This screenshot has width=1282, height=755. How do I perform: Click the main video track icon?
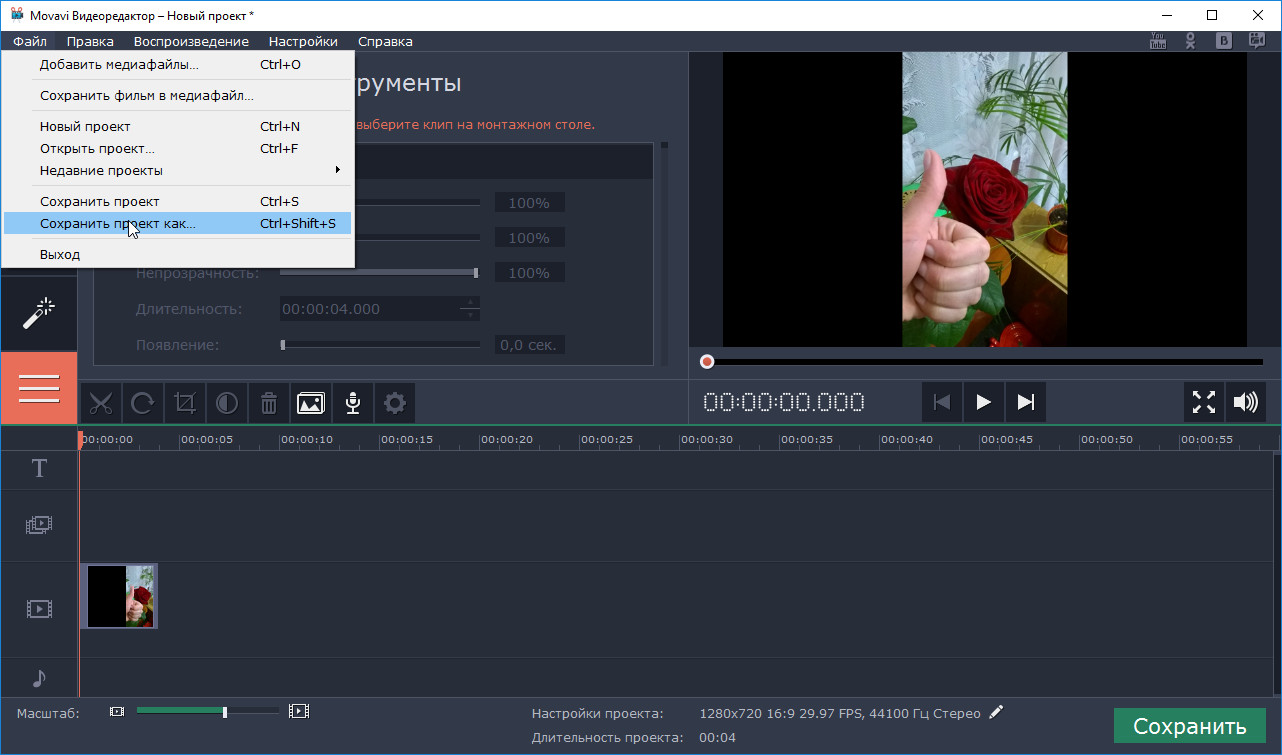pyautogui.click(x=39, y=608)
